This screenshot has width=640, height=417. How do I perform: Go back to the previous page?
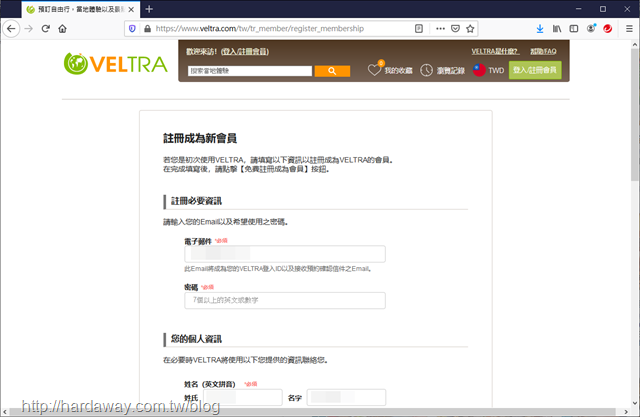[11, 29]
